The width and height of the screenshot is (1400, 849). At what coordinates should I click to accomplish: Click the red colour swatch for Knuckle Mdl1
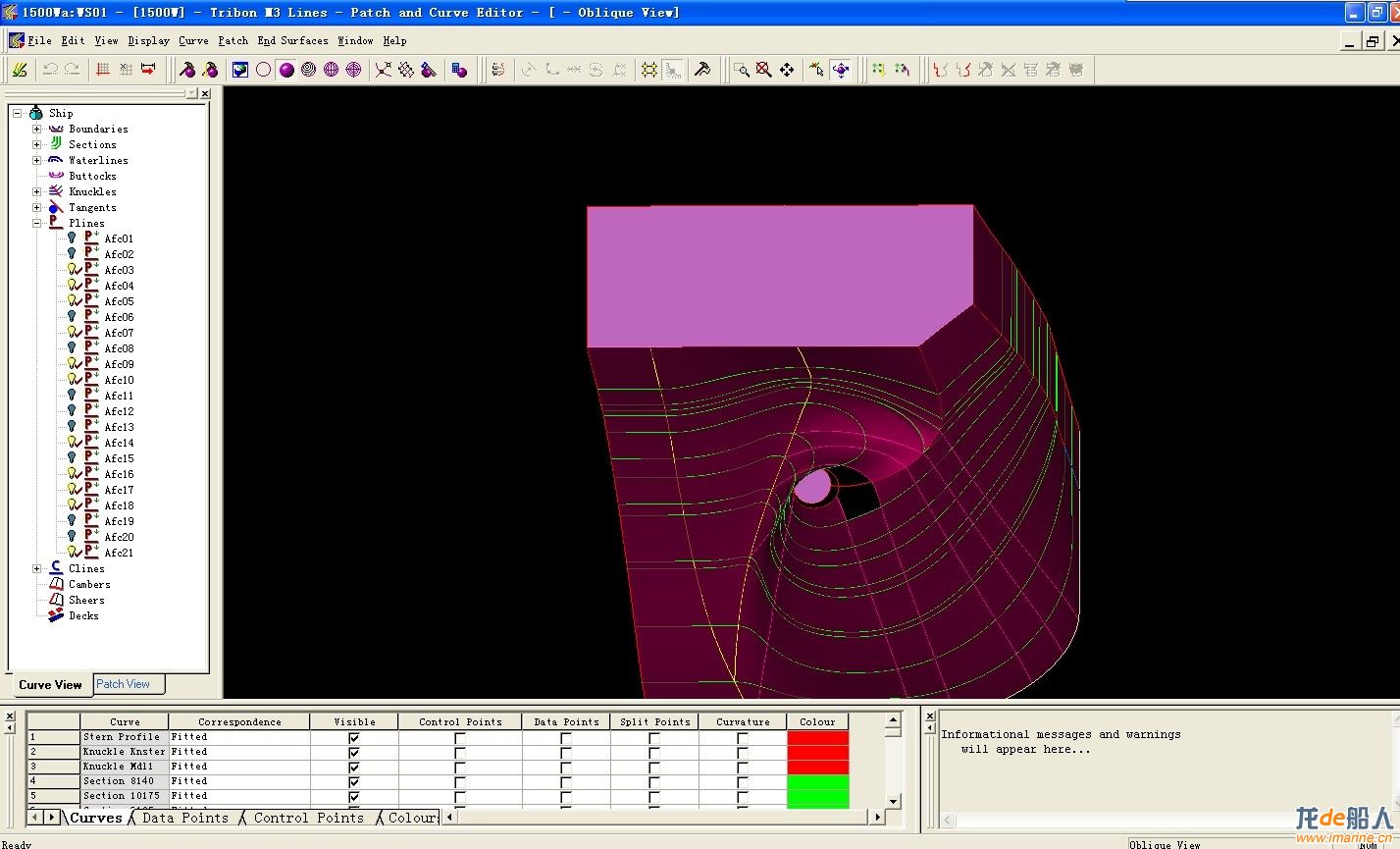[817, 767]
